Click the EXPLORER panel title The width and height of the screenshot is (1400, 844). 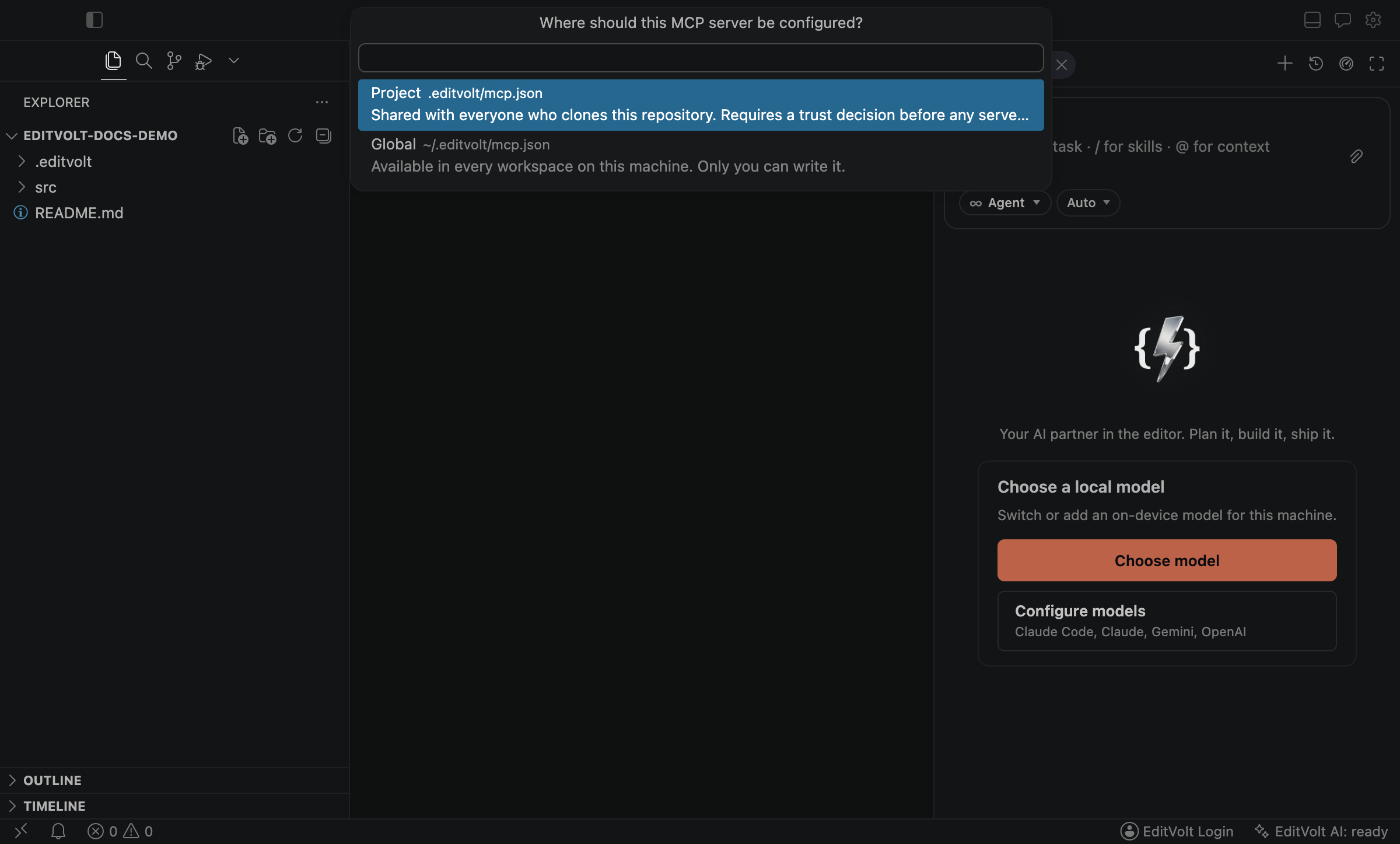[x=57, y=102]
